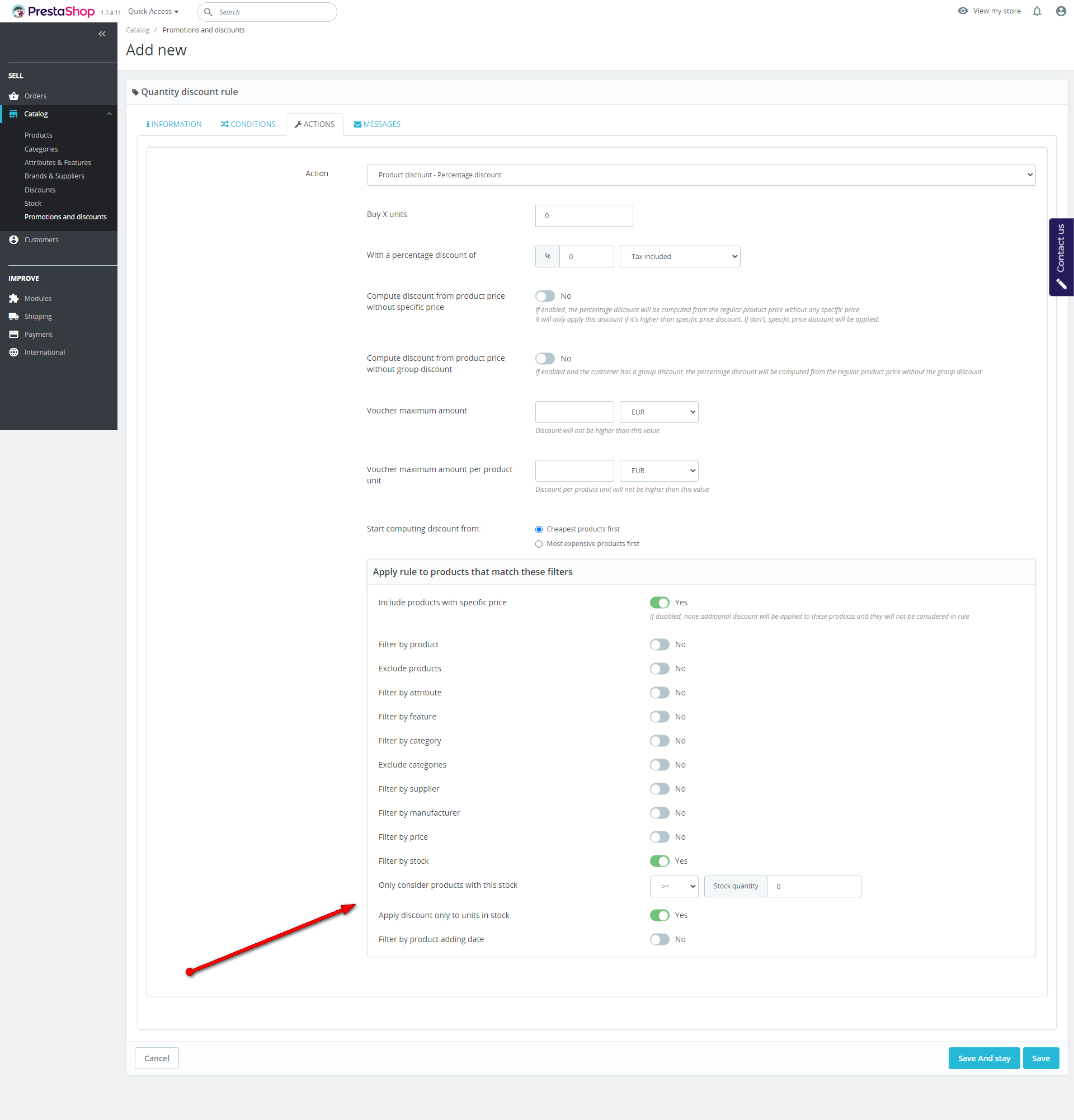The width and height of the screenshot is (1074, 1120).
Task: Click the Orders basket icon
Action: point(14,96)
